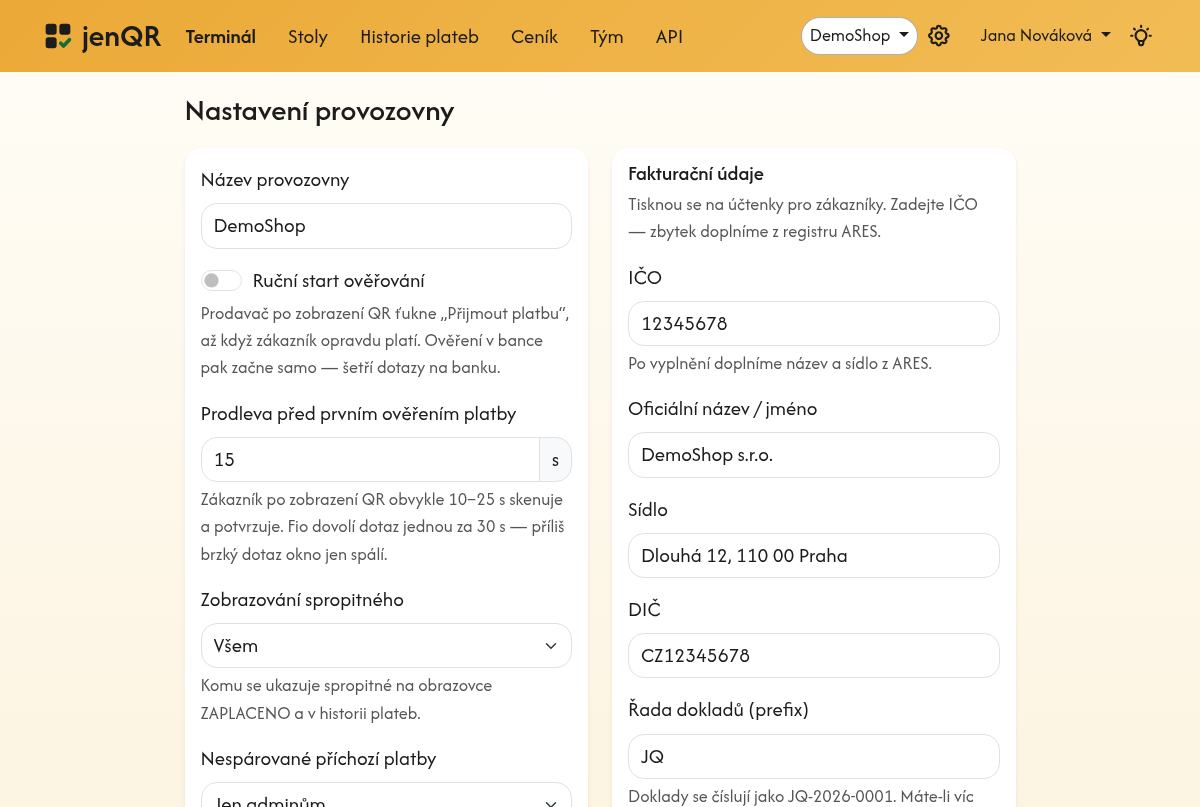Click the jenQR logo icon
This screenshot has height=807, width=1200.
tap(58, 37)
